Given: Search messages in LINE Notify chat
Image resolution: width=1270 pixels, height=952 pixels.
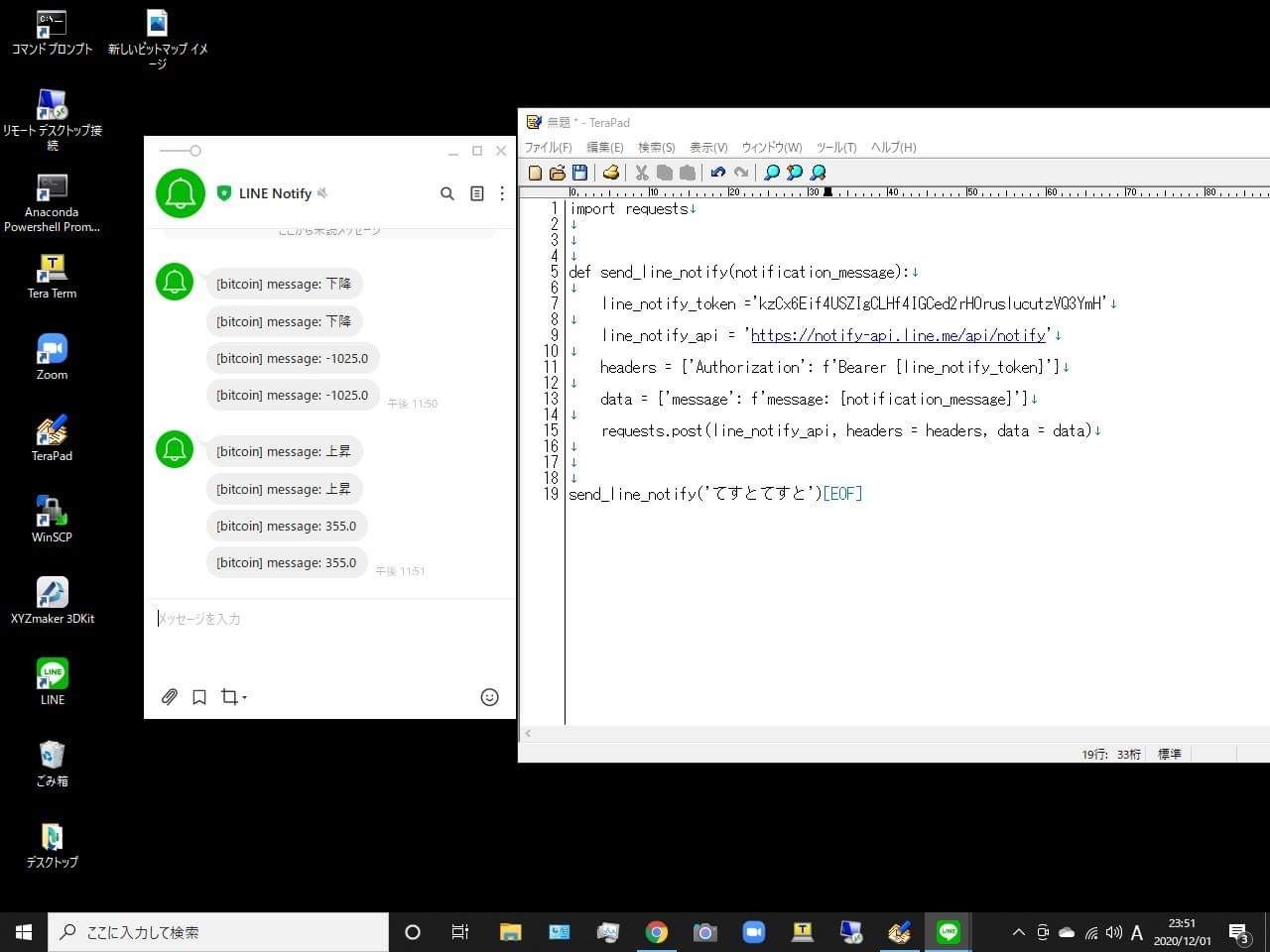Looking at the screenshot, I should click(x=447, y=193).
